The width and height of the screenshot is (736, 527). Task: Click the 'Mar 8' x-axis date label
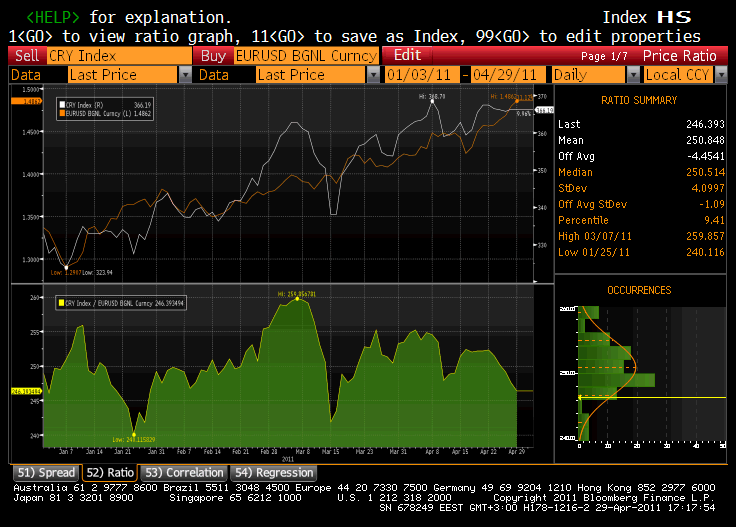[303, 451]
